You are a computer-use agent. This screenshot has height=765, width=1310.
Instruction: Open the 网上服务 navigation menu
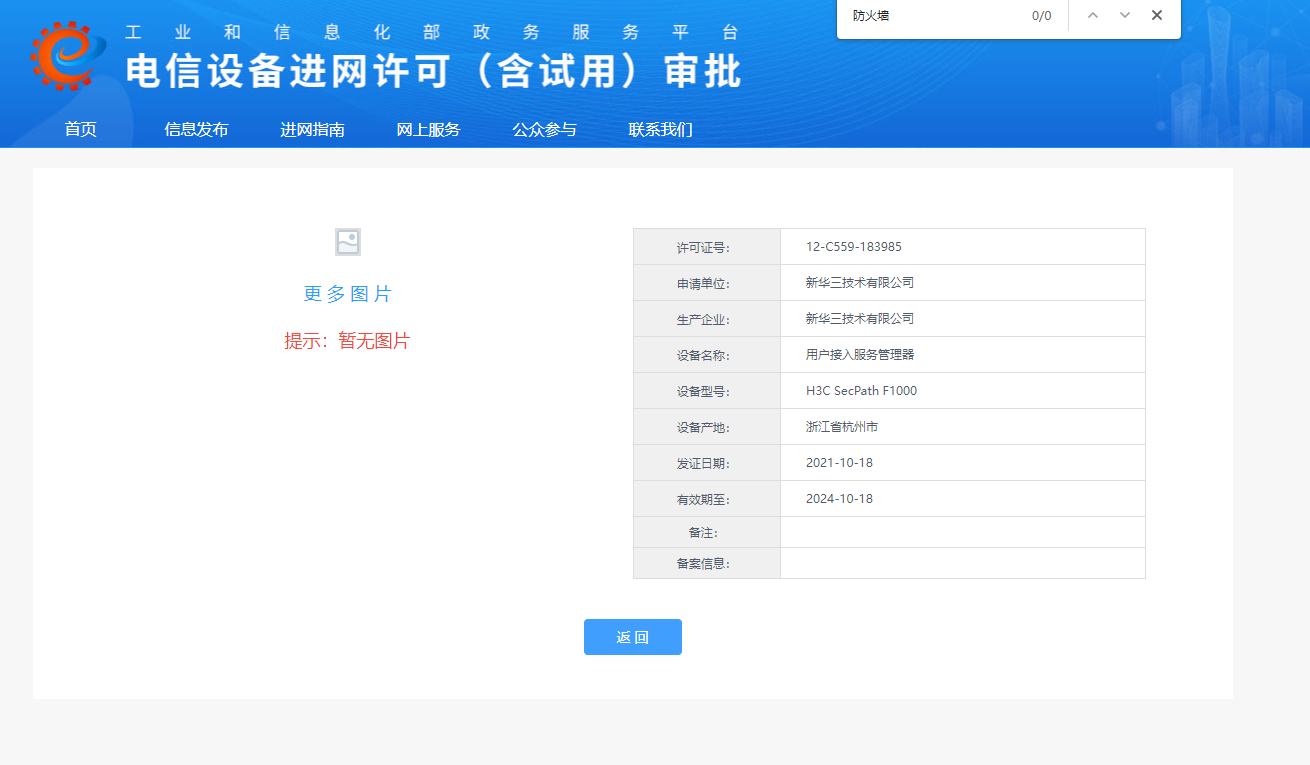click(428, 129)
